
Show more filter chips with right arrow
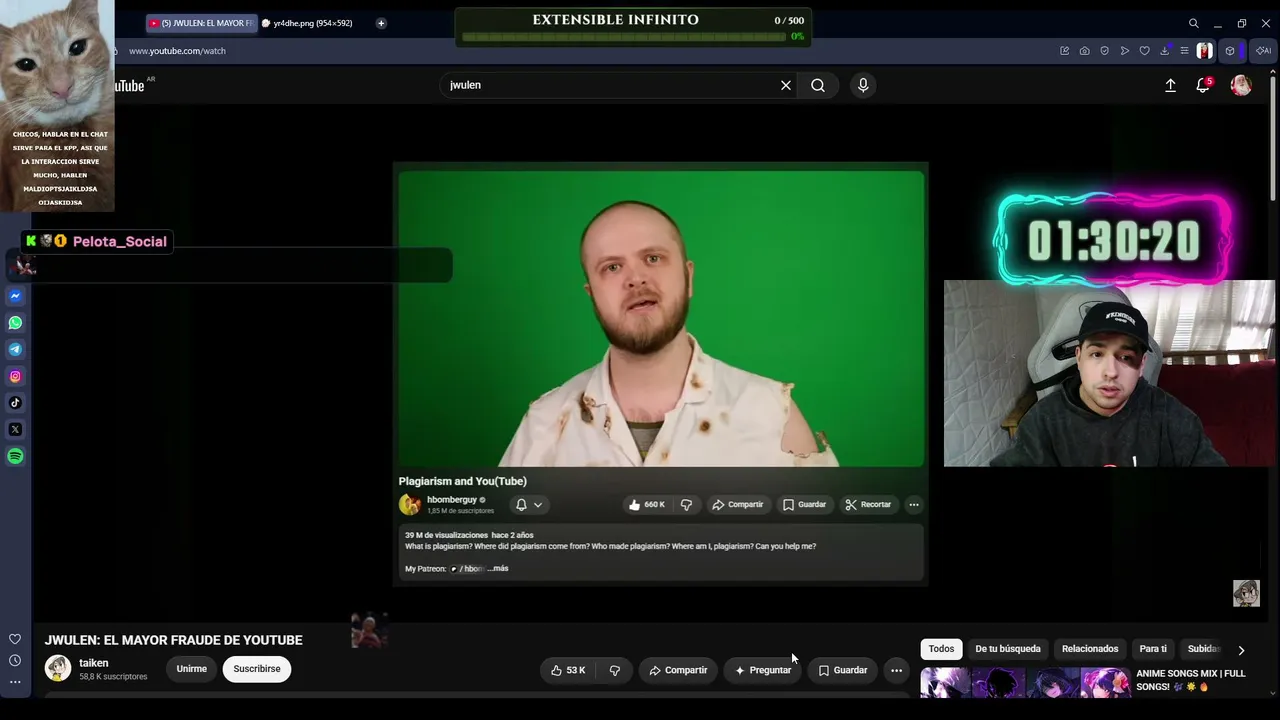click(1241, 650)
